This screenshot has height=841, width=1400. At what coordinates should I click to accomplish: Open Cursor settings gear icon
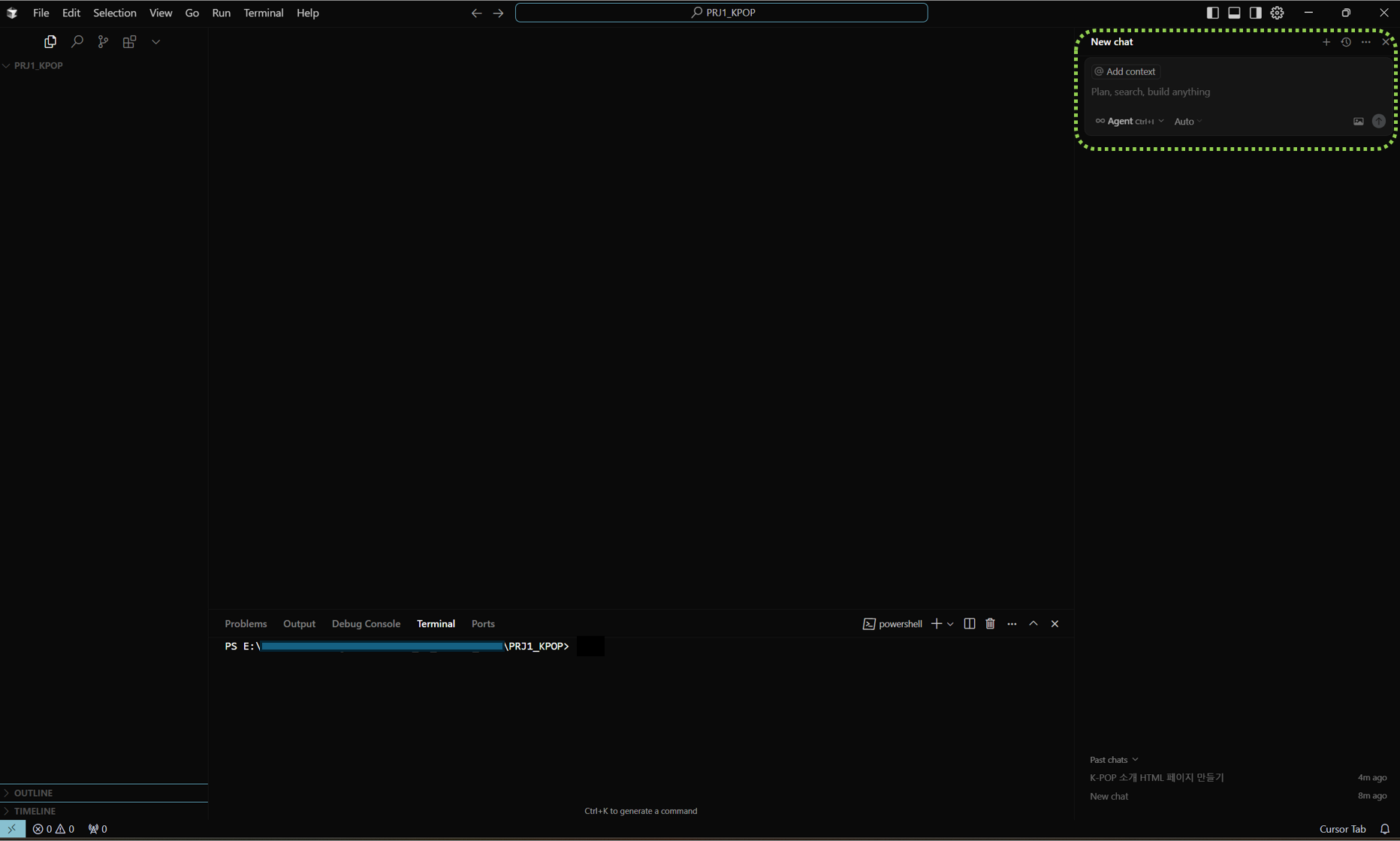coord(1277,13)
